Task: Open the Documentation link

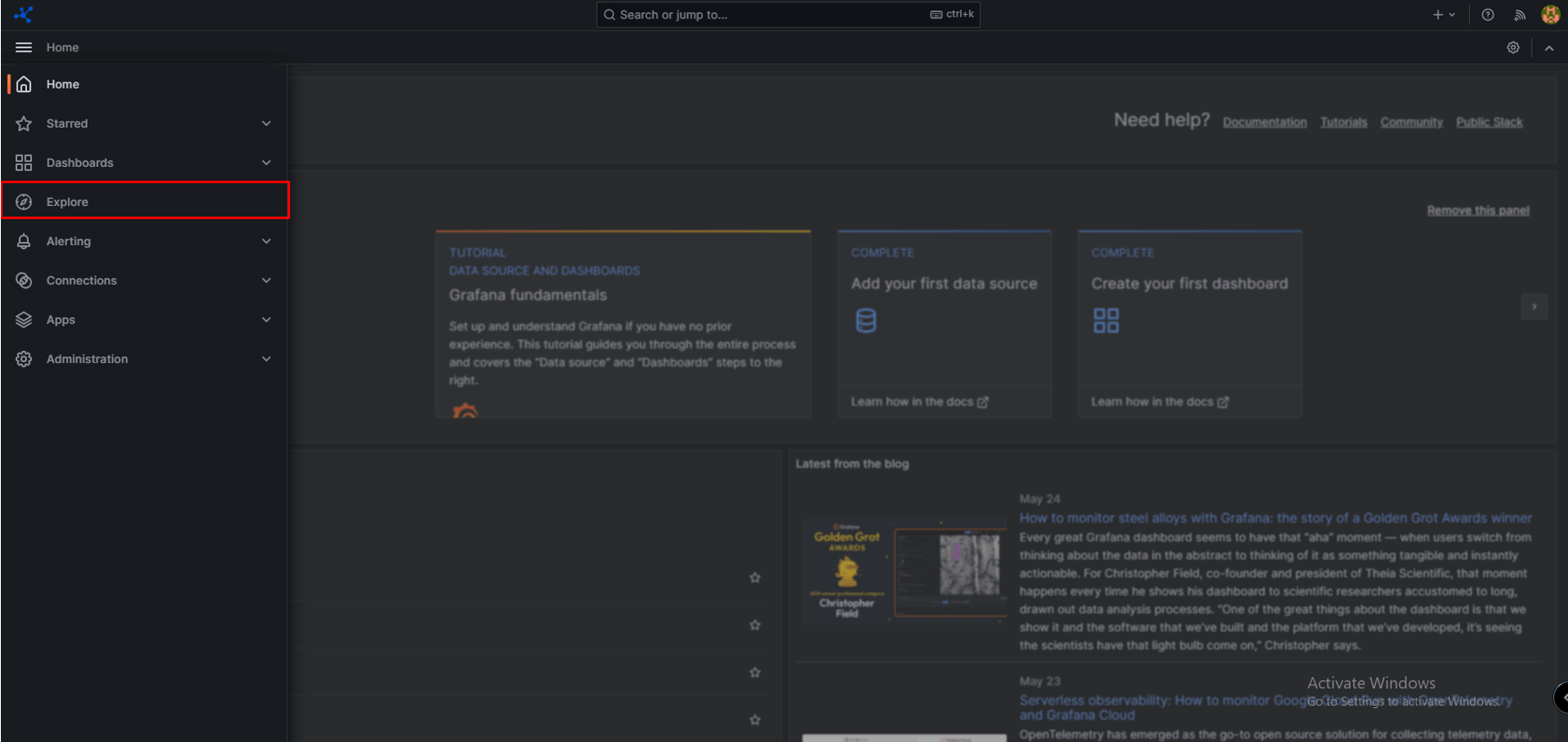Action: [1264, 123]
